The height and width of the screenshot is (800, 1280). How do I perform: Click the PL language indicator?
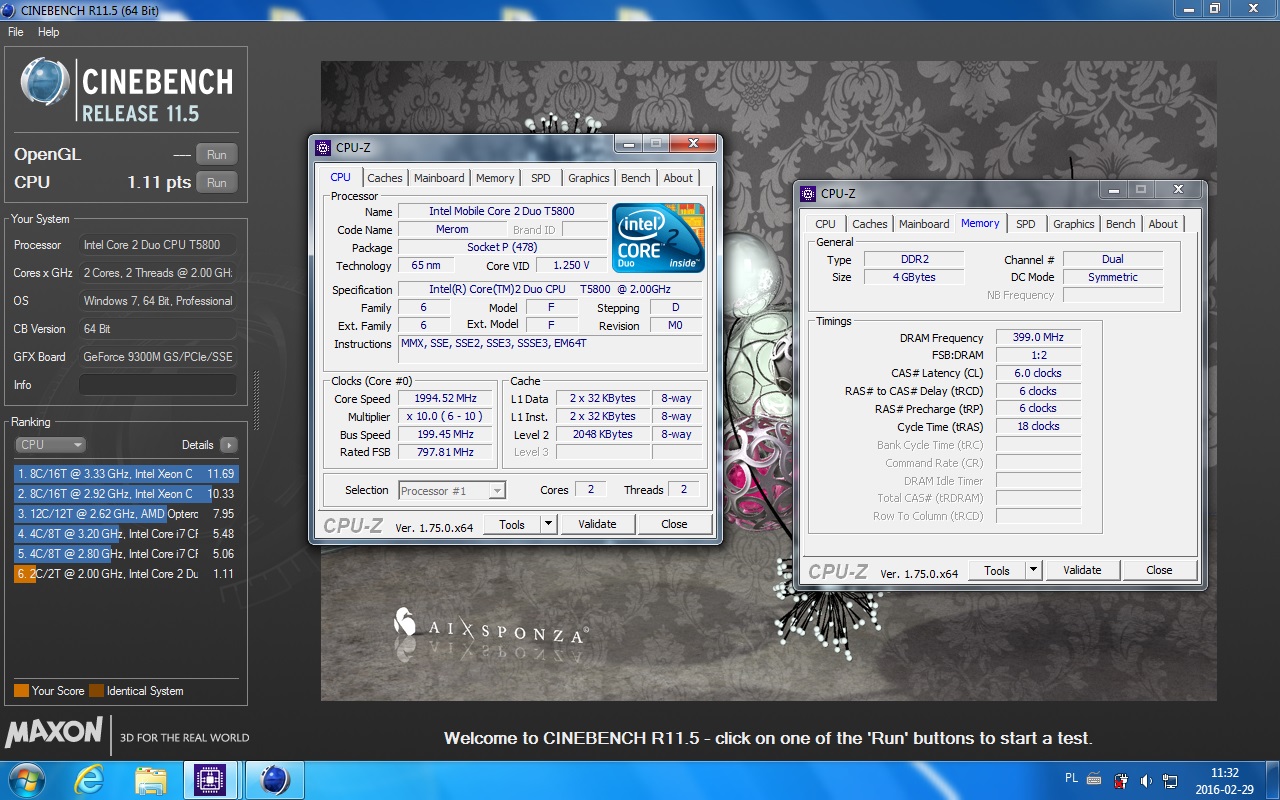tap(1072, 778)
